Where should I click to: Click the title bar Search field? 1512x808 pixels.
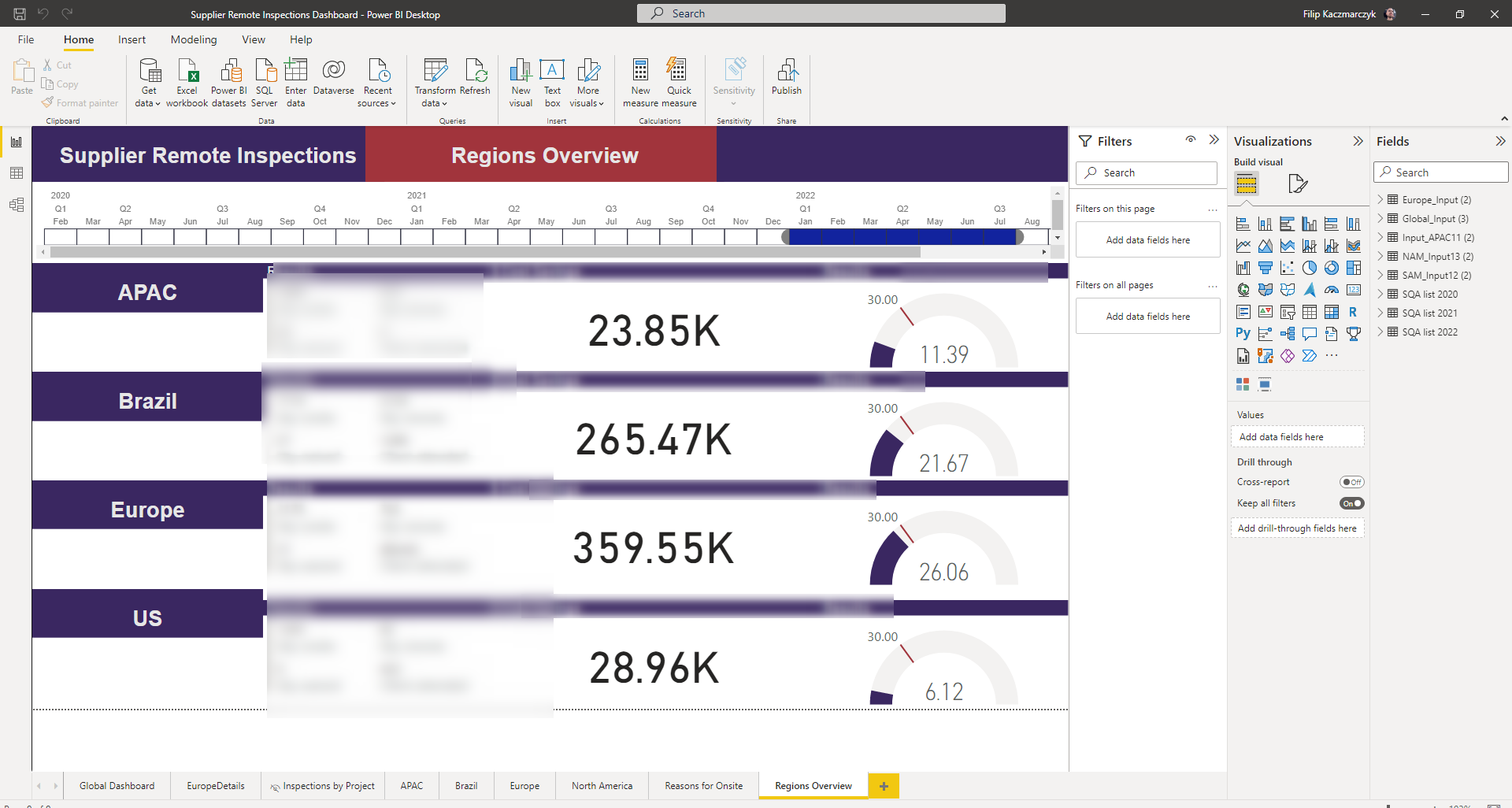coord(821,13)
